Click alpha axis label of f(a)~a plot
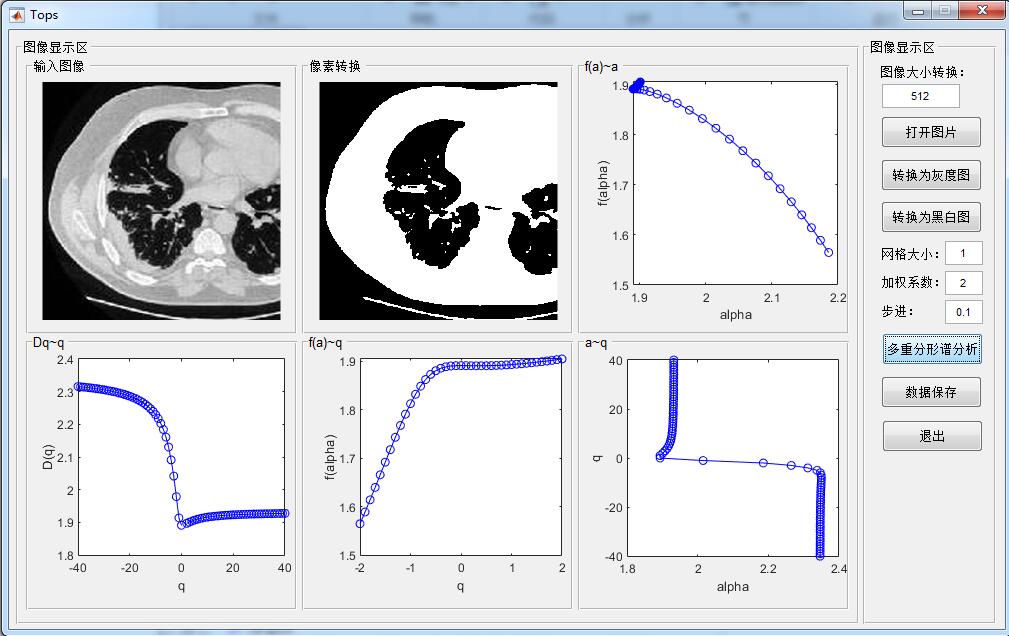Image resolution: width=1009 pixels, height=636 pixels. [736, 315]
